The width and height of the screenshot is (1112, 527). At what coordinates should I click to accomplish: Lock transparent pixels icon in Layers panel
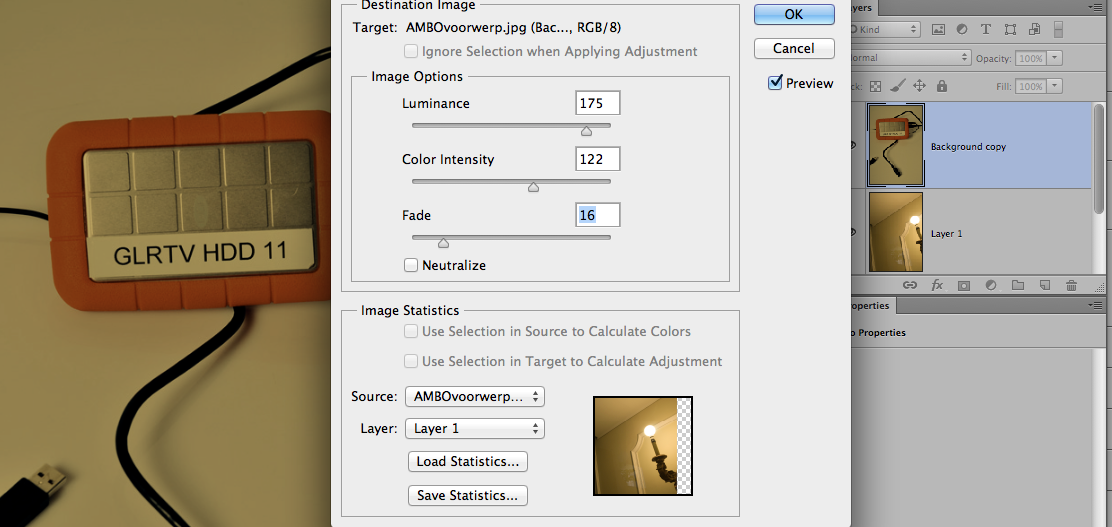[877, 86]
